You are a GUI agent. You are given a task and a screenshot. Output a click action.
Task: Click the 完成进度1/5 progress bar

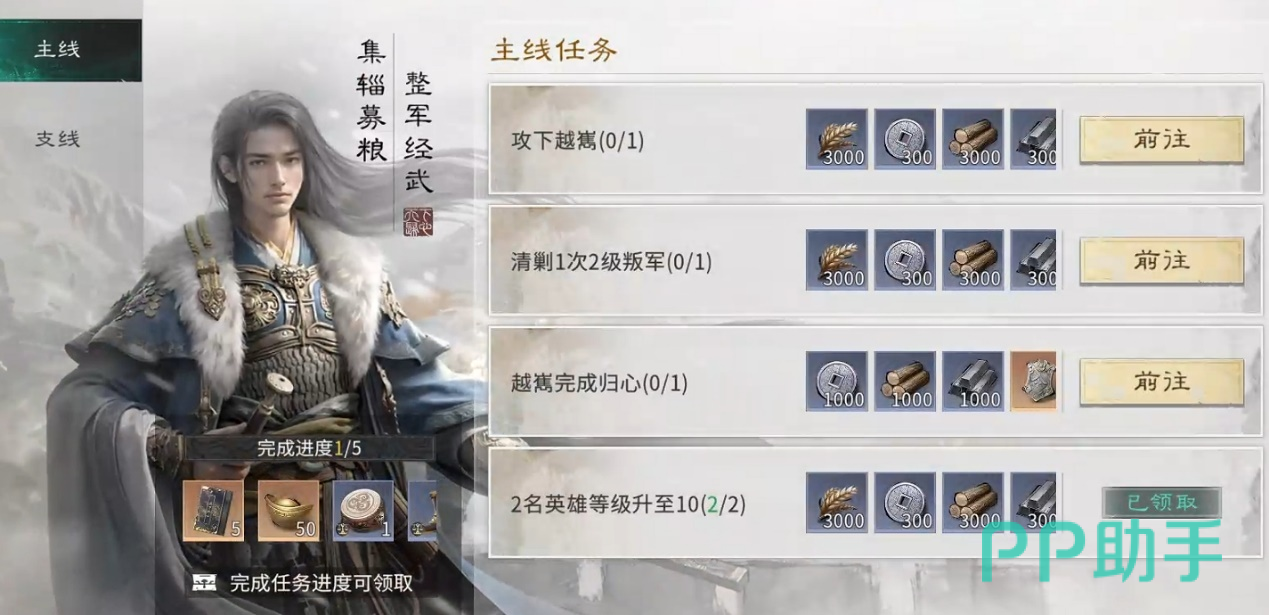(309, 448)
